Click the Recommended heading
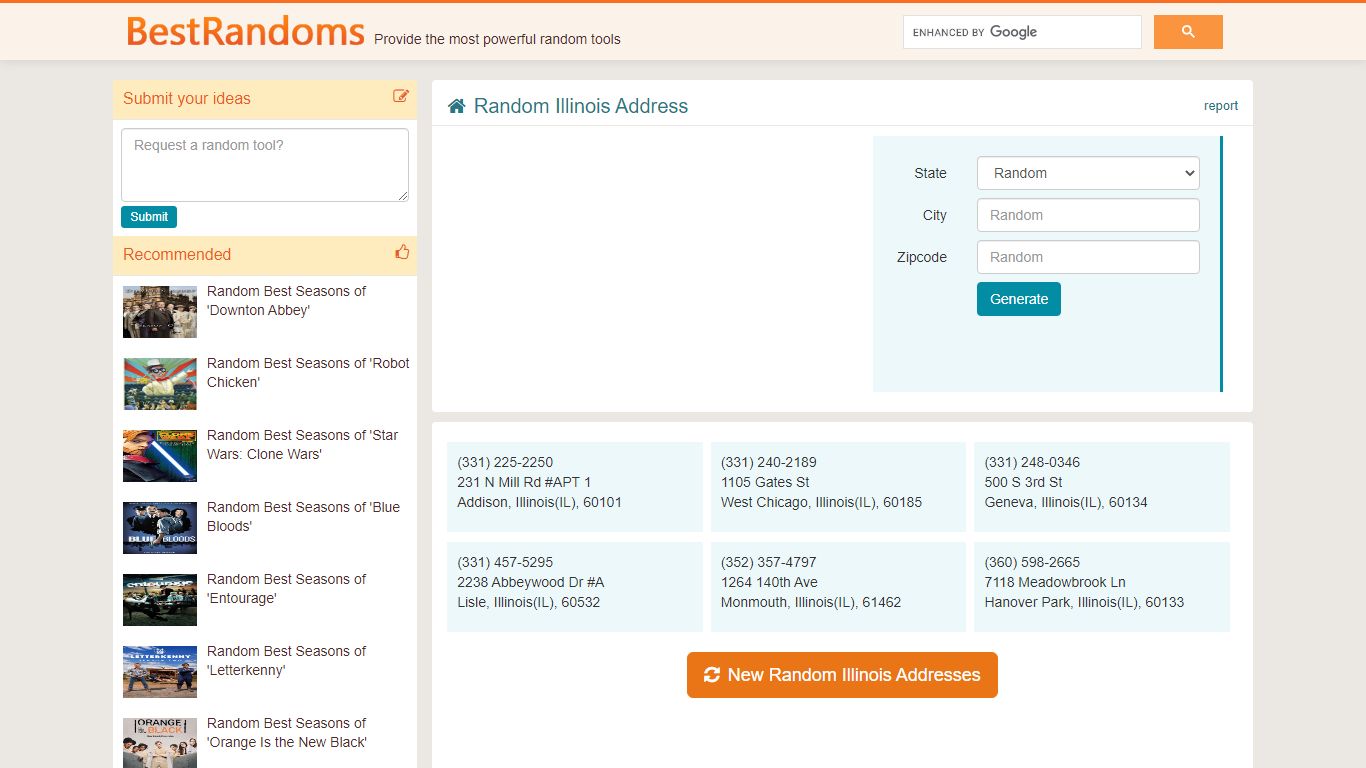Image resolution: width=1366 pixels, height=768 pixels. coord(177,254)
